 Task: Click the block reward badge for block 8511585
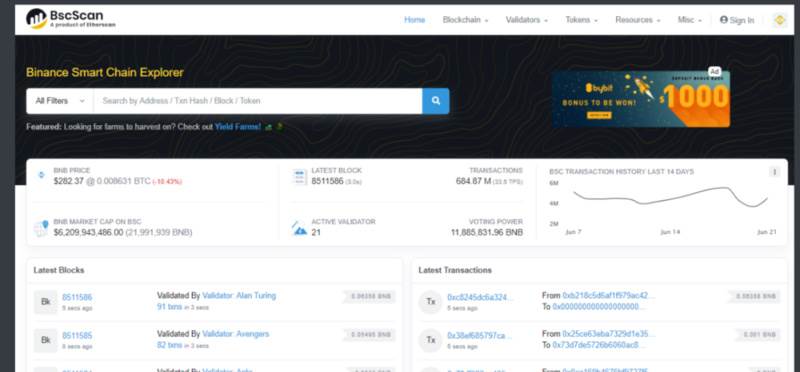point(370,335)
